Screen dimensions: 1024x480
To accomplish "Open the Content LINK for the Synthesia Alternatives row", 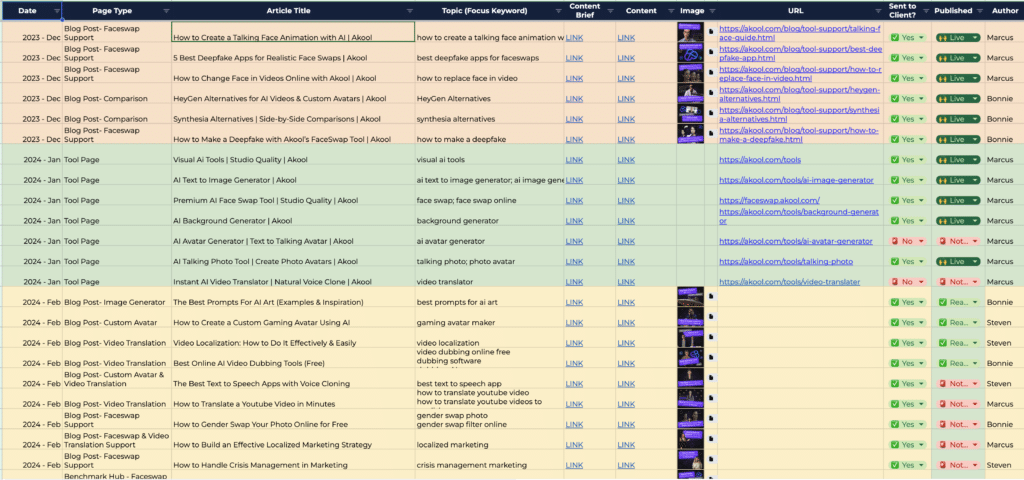I will (x=626, y=119).
